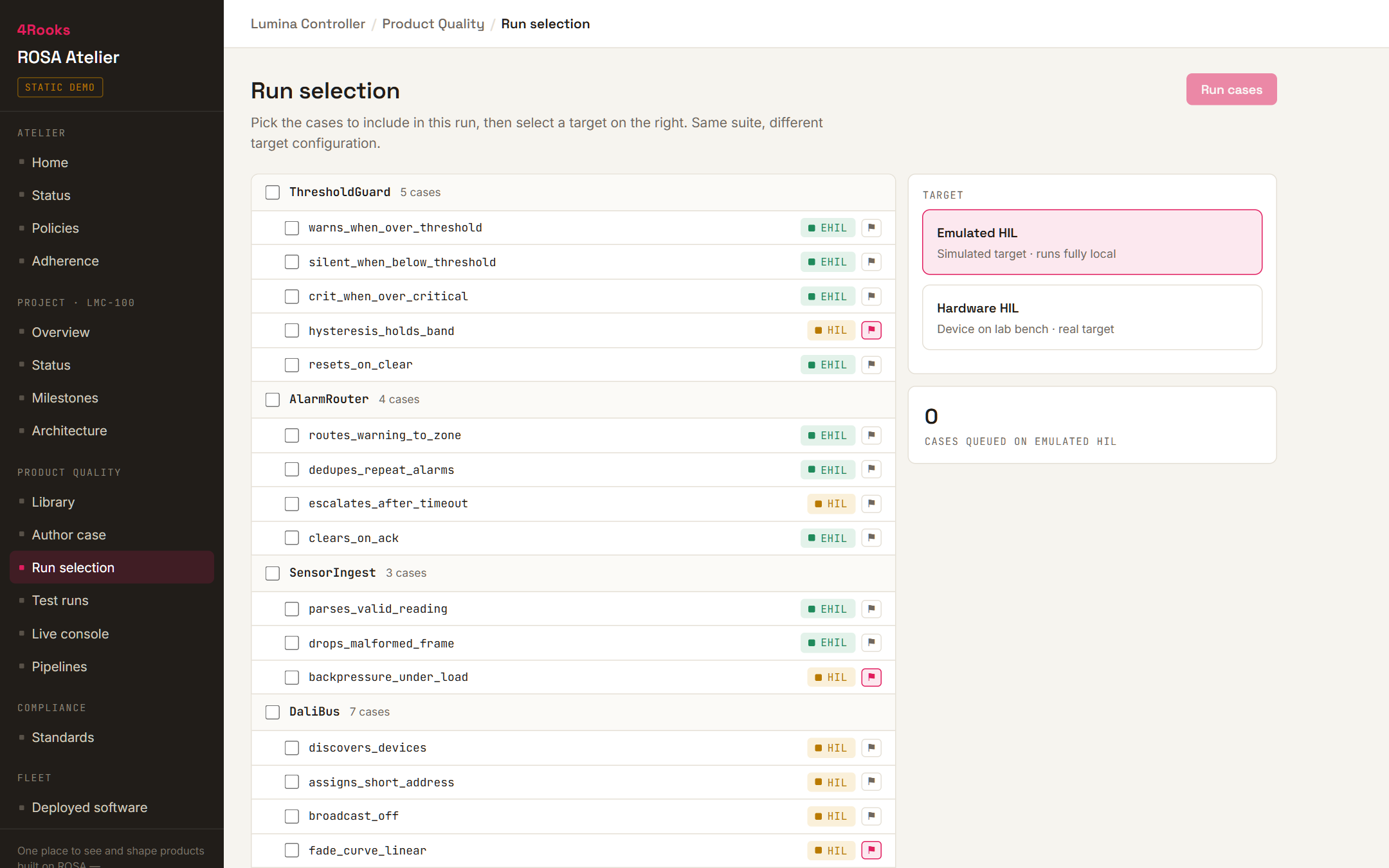Flag the parses_valid_reading case
The height and width of the screenshot is (868, 1389).
[871, 609]
